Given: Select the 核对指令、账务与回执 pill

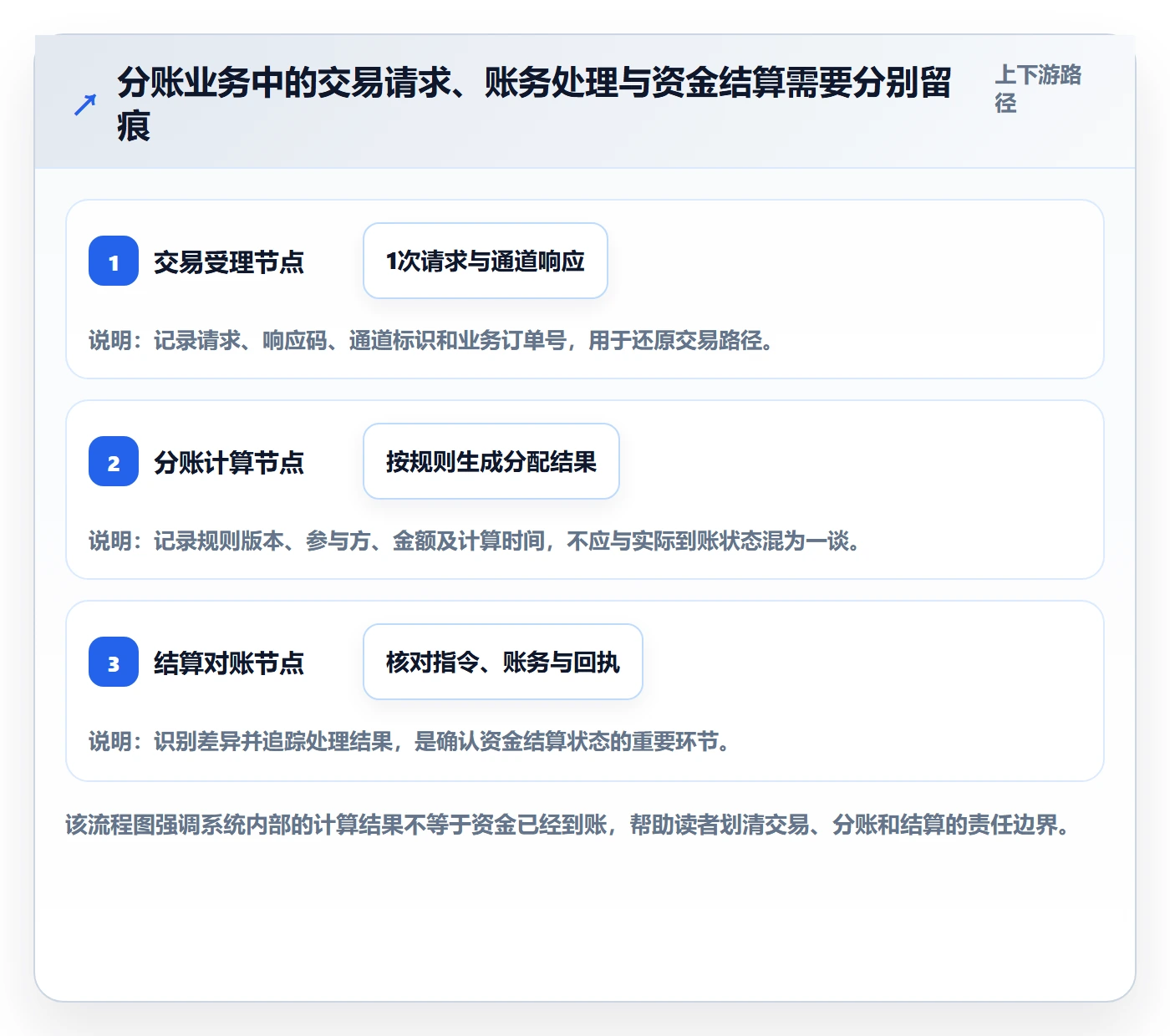Looking at the screenshot, I should [503, 662].
